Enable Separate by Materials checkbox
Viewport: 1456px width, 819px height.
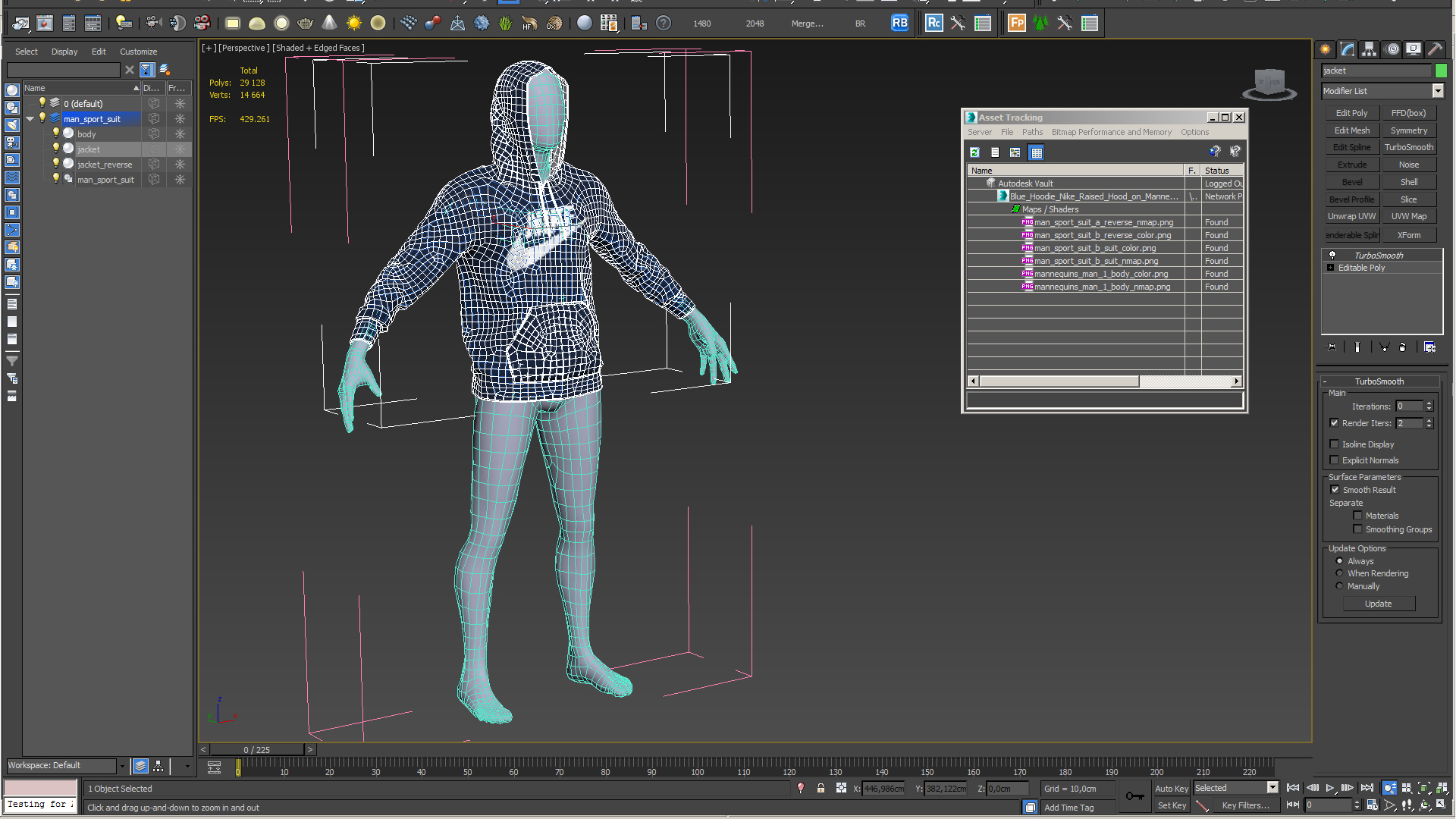tap(1357, 516)
